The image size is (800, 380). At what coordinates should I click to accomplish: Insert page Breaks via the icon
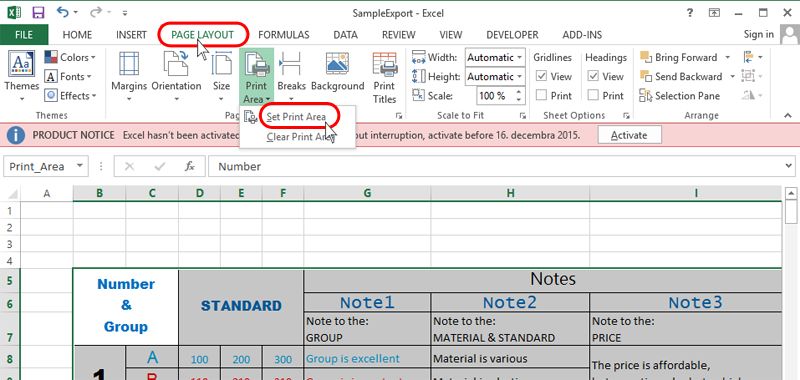click(291, 63)
